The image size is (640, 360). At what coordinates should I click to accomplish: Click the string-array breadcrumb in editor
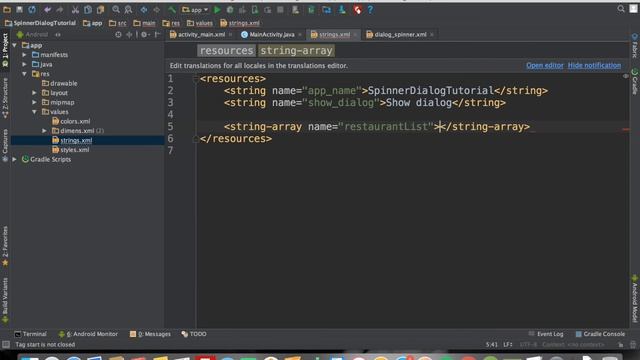(x=296, y=51)
